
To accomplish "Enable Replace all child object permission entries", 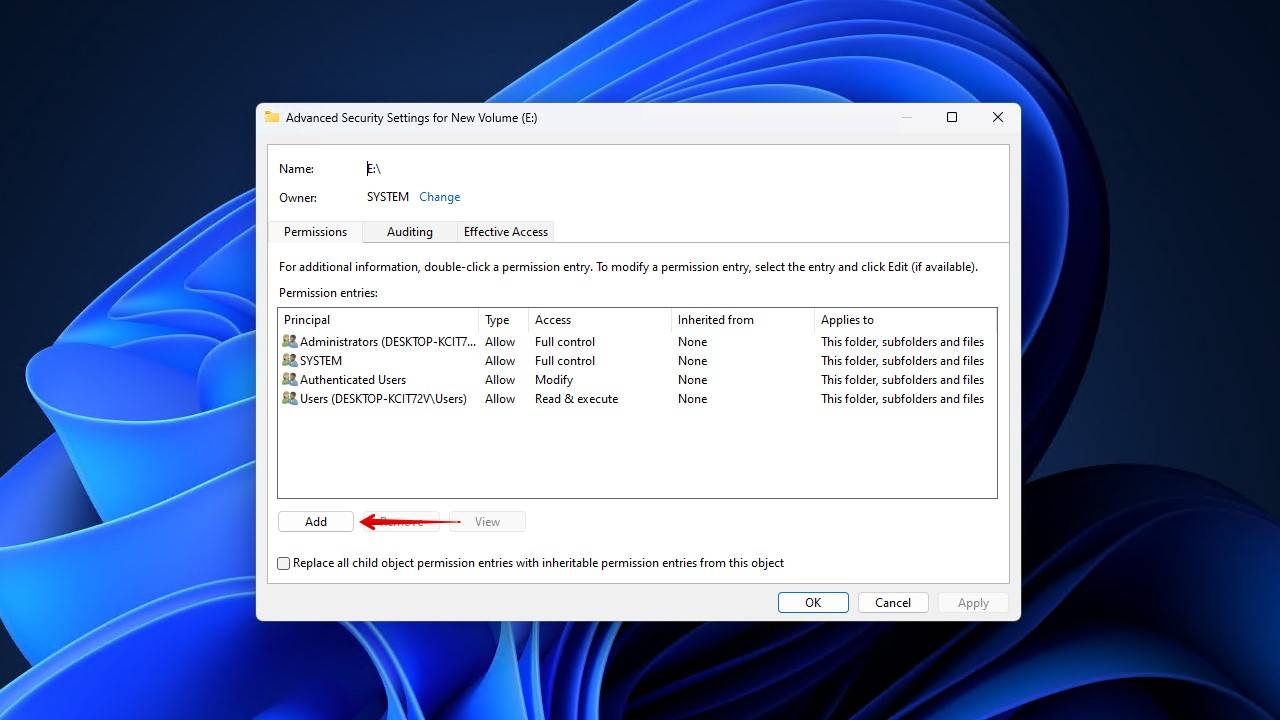I will (x=284, y=564).
